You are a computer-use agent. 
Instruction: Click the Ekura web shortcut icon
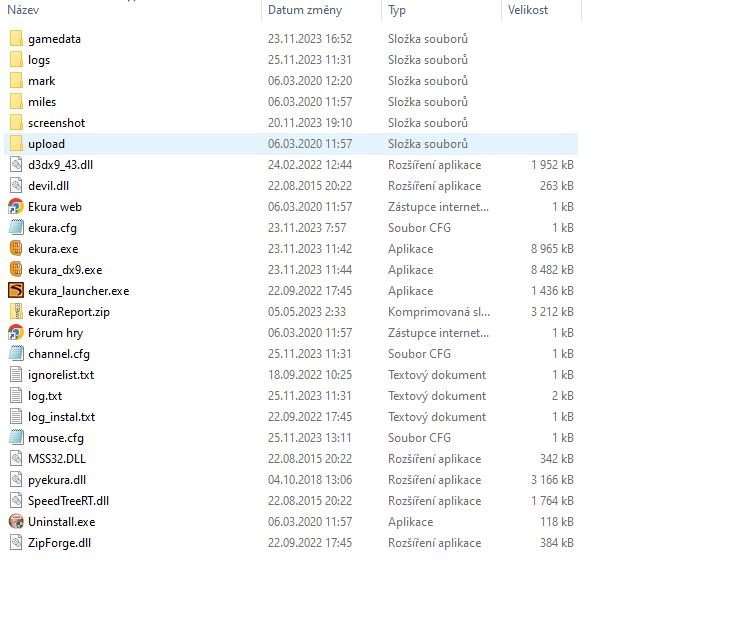pyautogui.click(x=16, y=207)
